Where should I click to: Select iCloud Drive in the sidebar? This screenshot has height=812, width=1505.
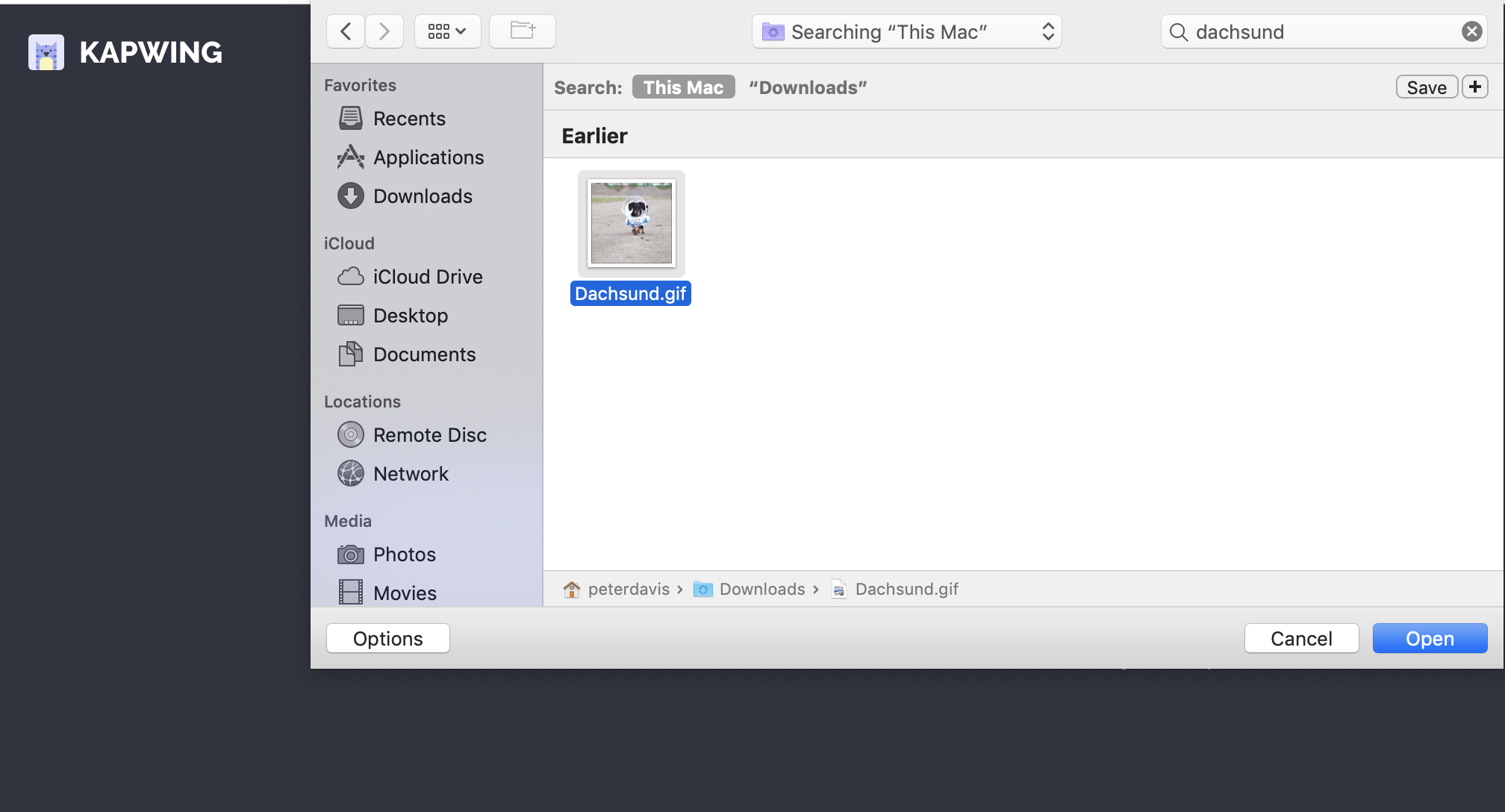[x=427, y=277]
